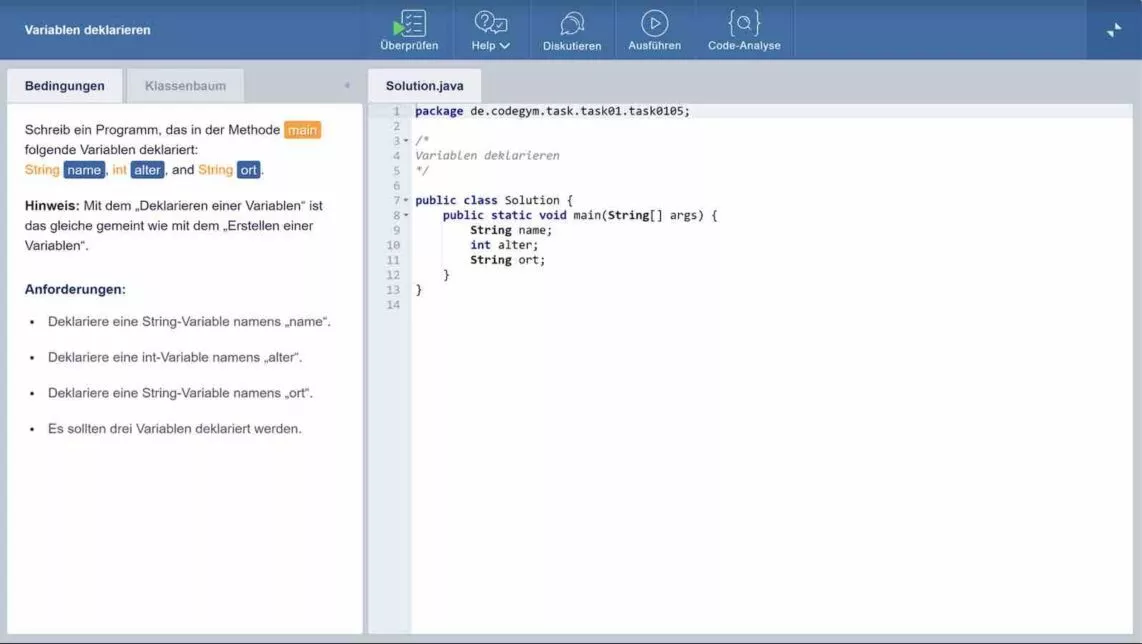The height and width of the screenshot is (644, 1142).
Task: Click the Code-Analyse label
Action: [744, 46]
